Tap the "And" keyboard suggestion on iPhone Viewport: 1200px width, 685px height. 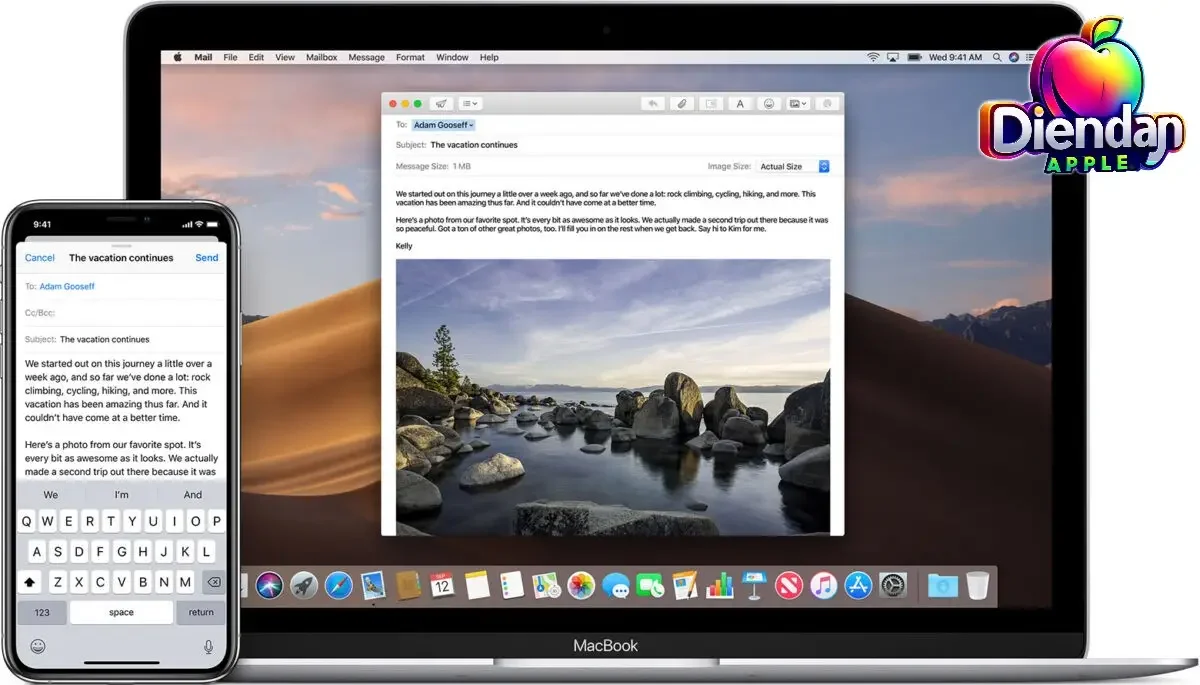(x=193, y=495)
